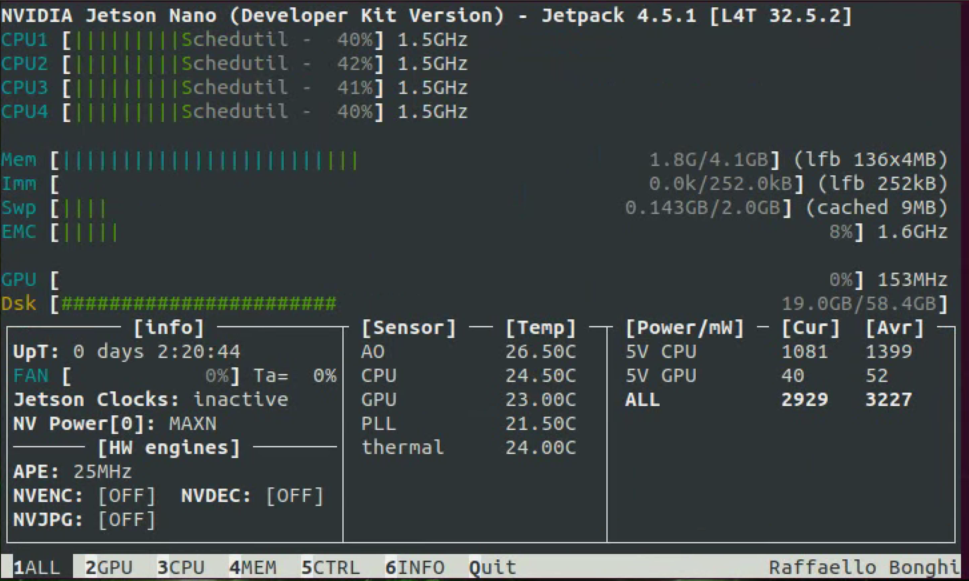The height and width of the screenshot is (581, 969).
Task: Click the [Avr] column header
Action: (895, 328)
